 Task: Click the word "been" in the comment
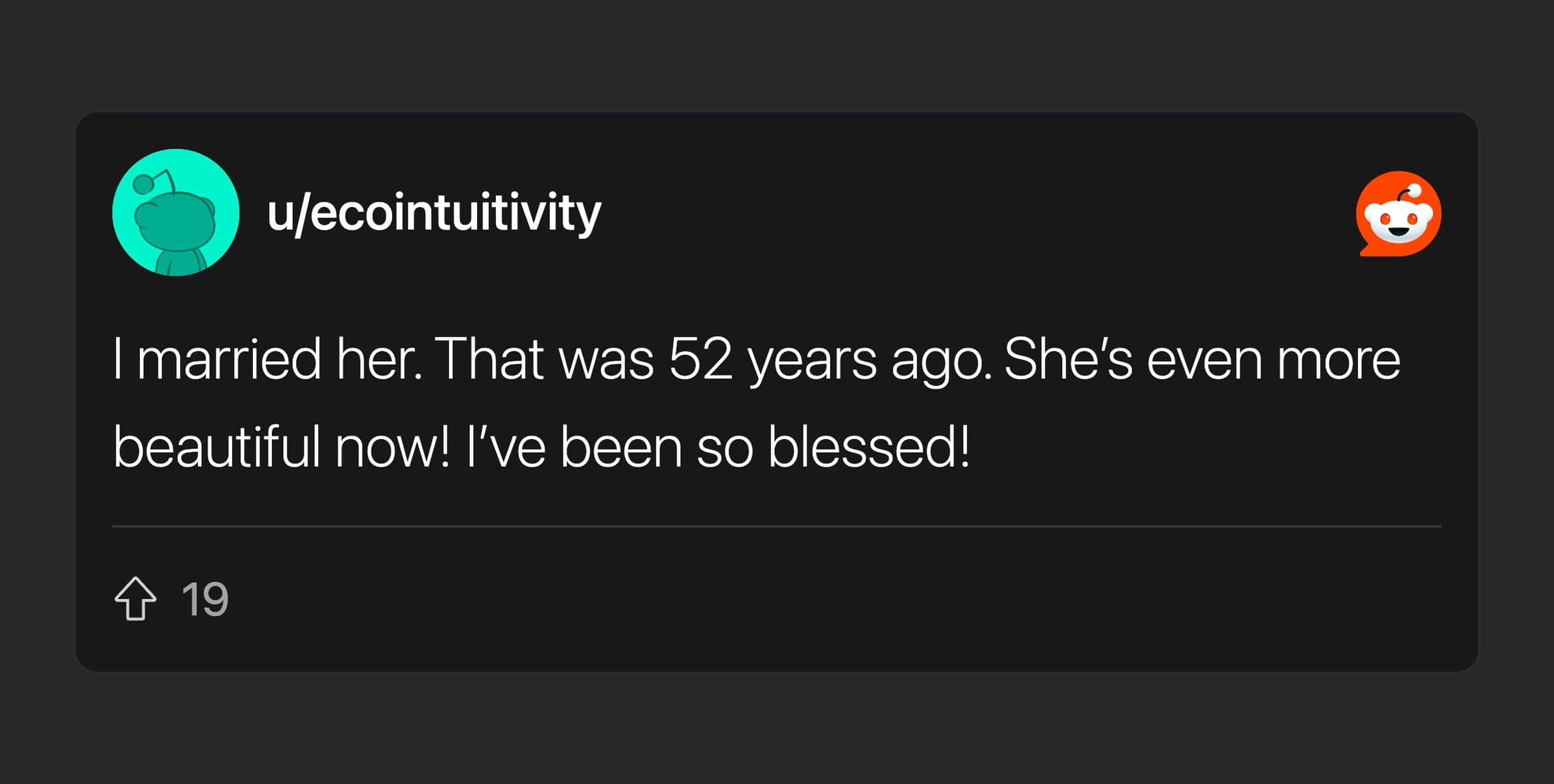point(621,448)
